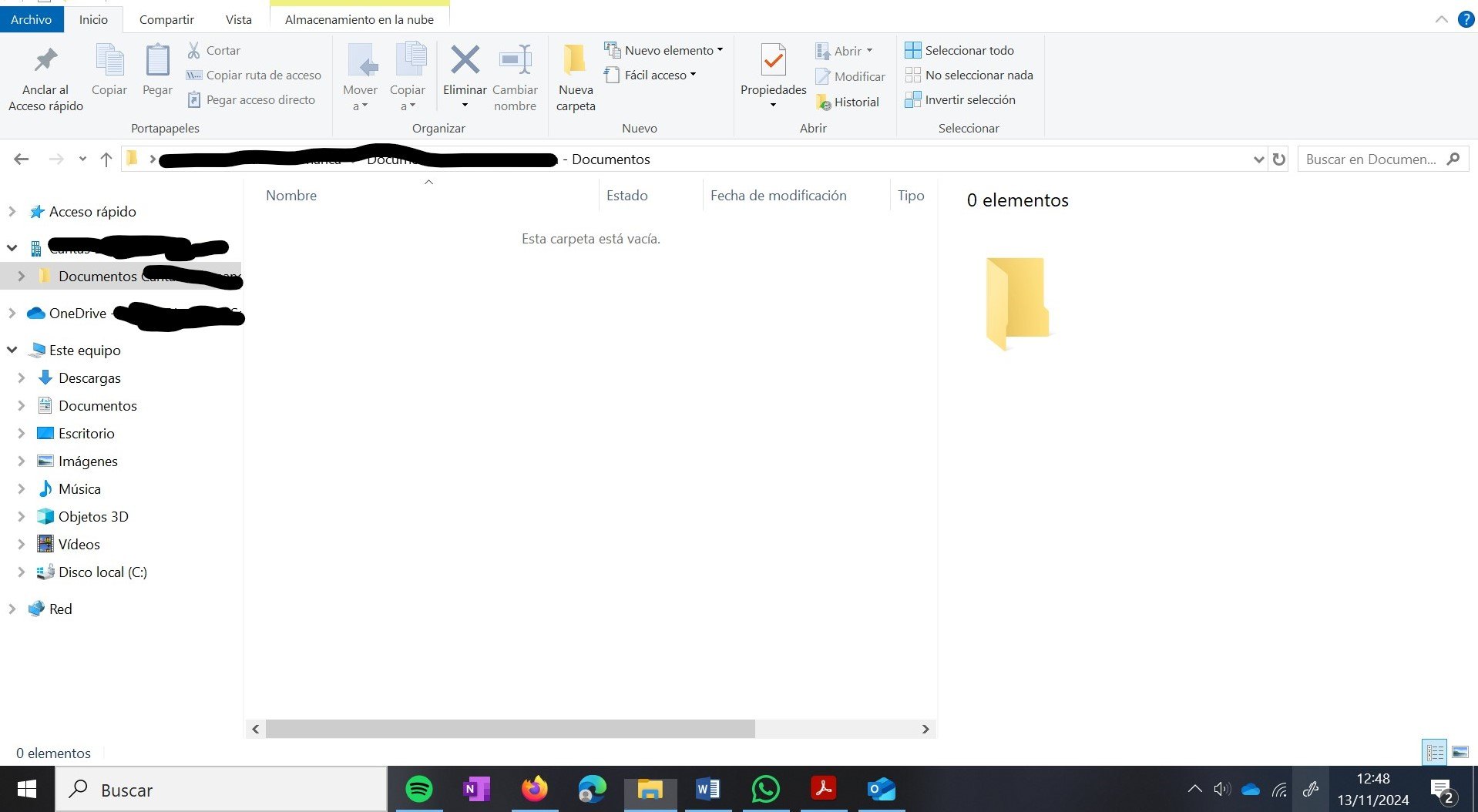Open the Mover a menu

pyautogui.click(x=360, y=78)
